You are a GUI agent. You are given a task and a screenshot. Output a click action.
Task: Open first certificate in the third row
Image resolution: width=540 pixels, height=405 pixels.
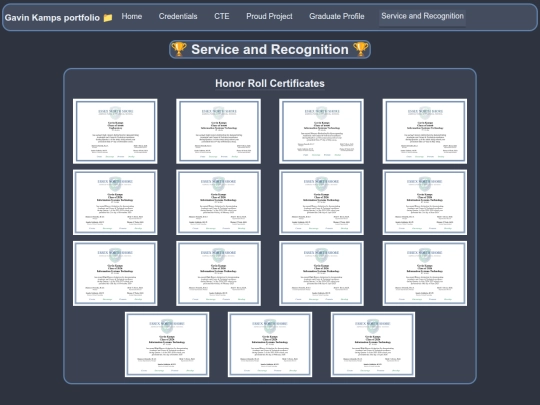(x=115, y=273)
